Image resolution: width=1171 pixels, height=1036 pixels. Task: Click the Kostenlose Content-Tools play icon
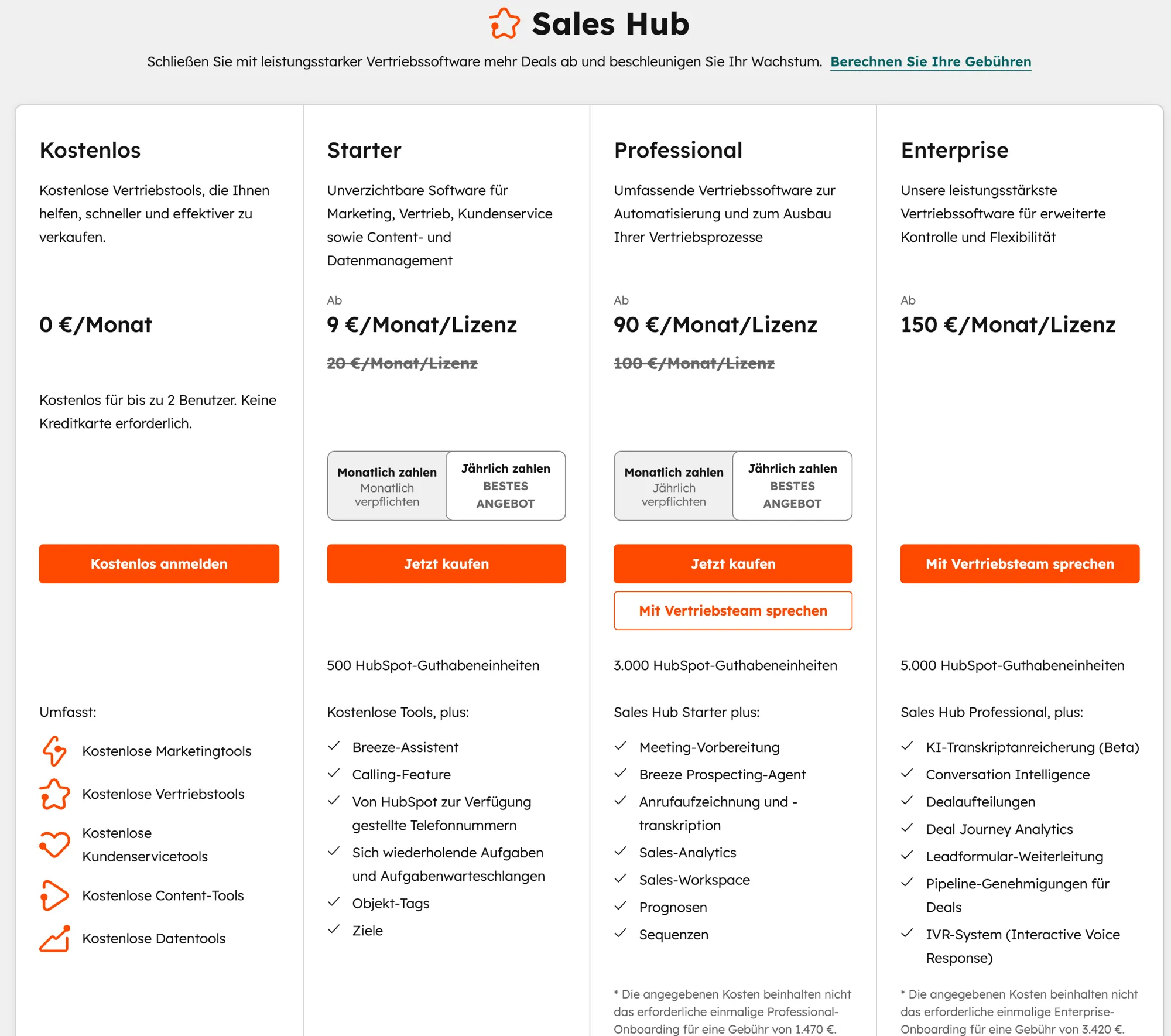tap(54, 895)
